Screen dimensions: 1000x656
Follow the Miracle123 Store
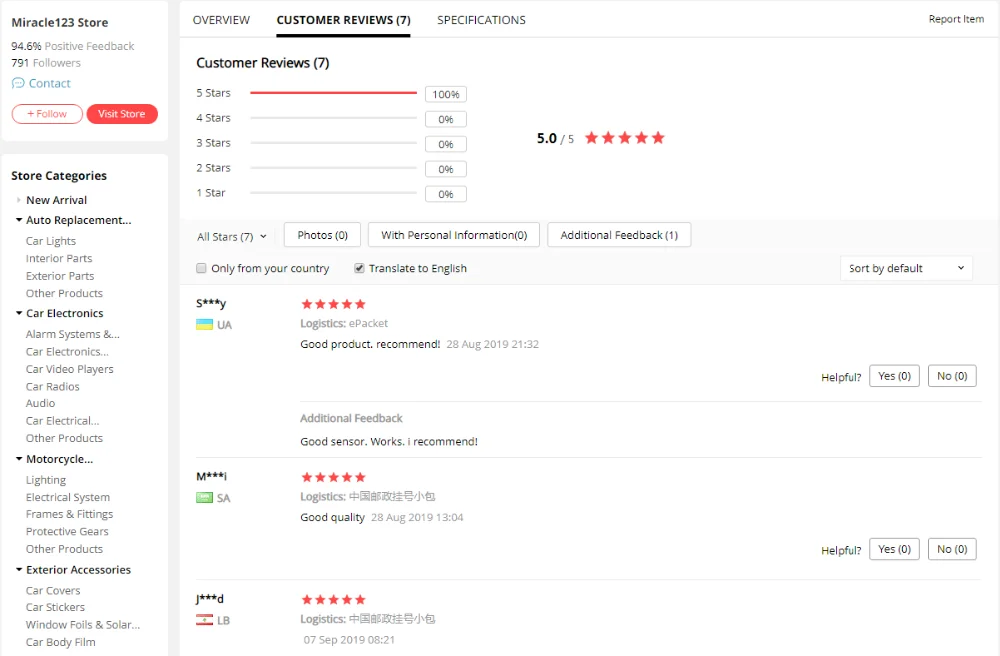[x=47, y=114]
